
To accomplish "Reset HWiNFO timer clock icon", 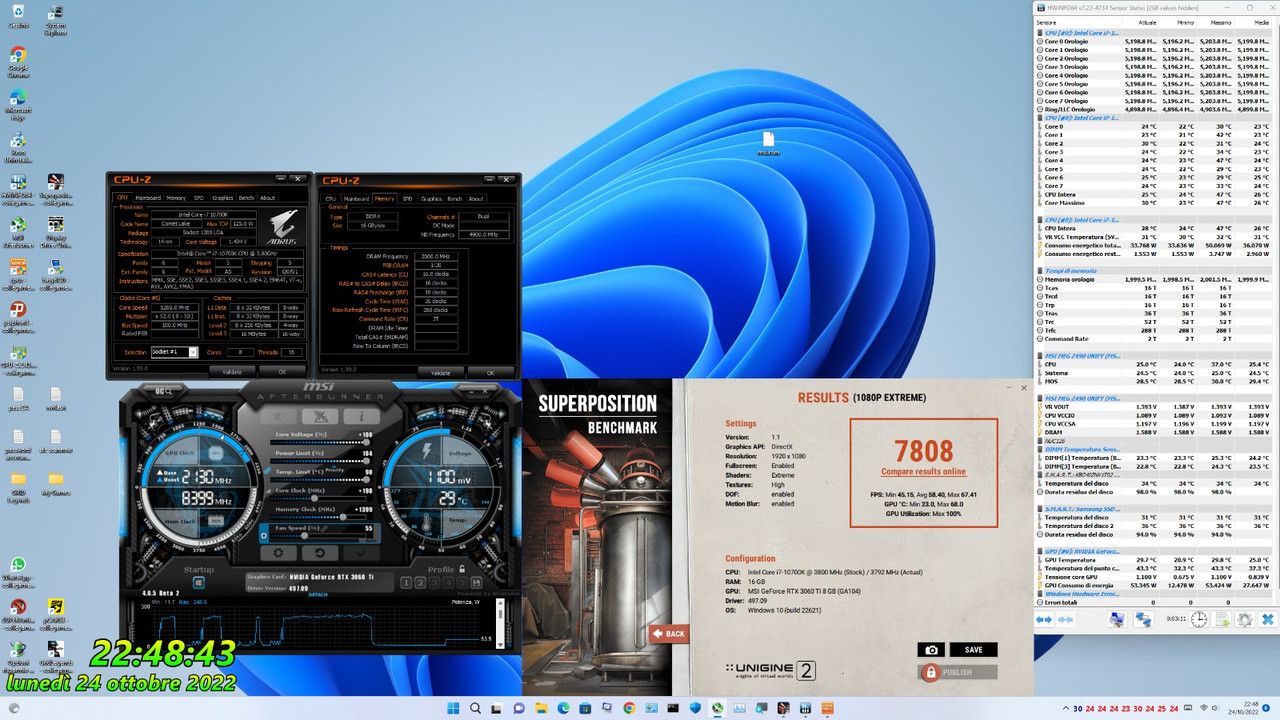I will [x=1199, y=620].
